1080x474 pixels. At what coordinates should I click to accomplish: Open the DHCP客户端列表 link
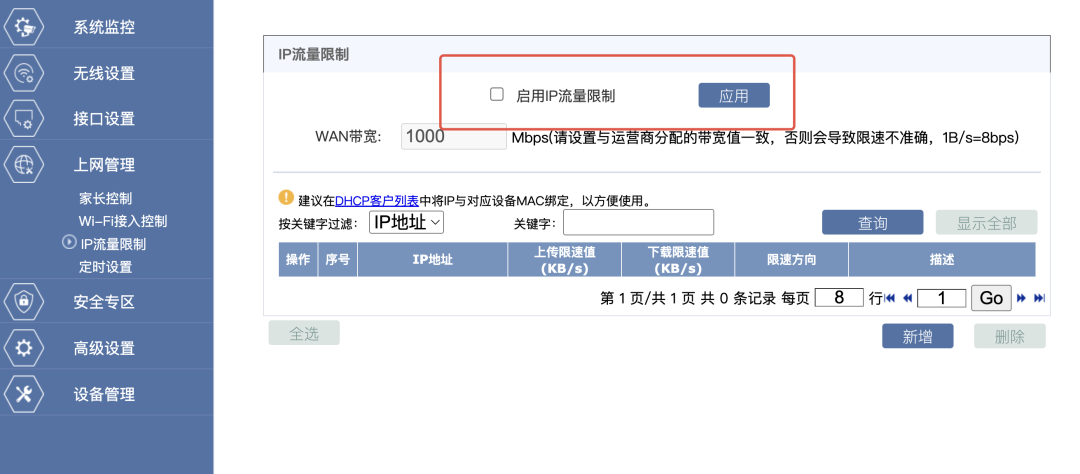point(379,201)
